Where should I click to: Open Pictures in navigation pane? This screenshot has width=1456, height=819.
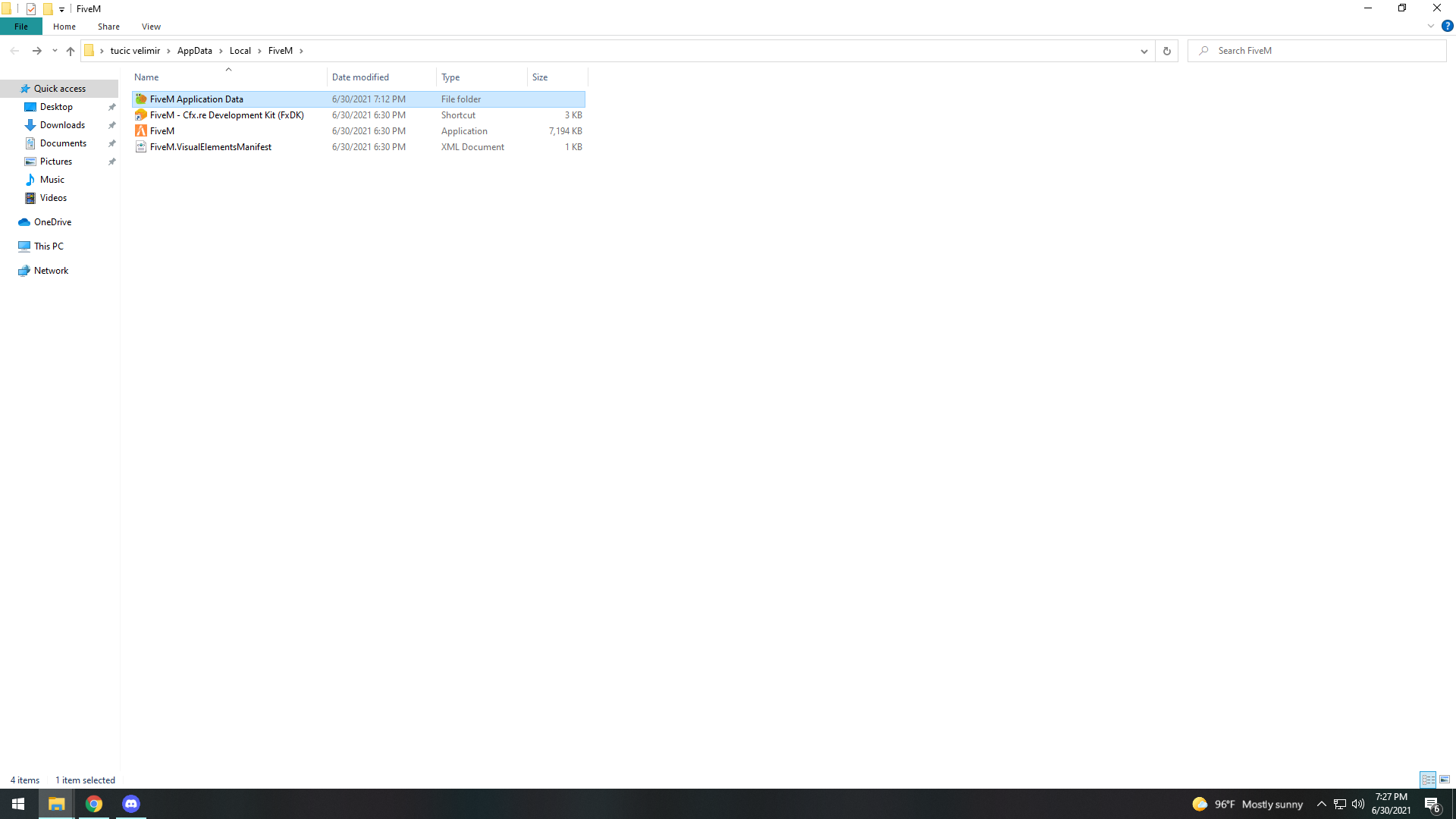coord(56,162)
